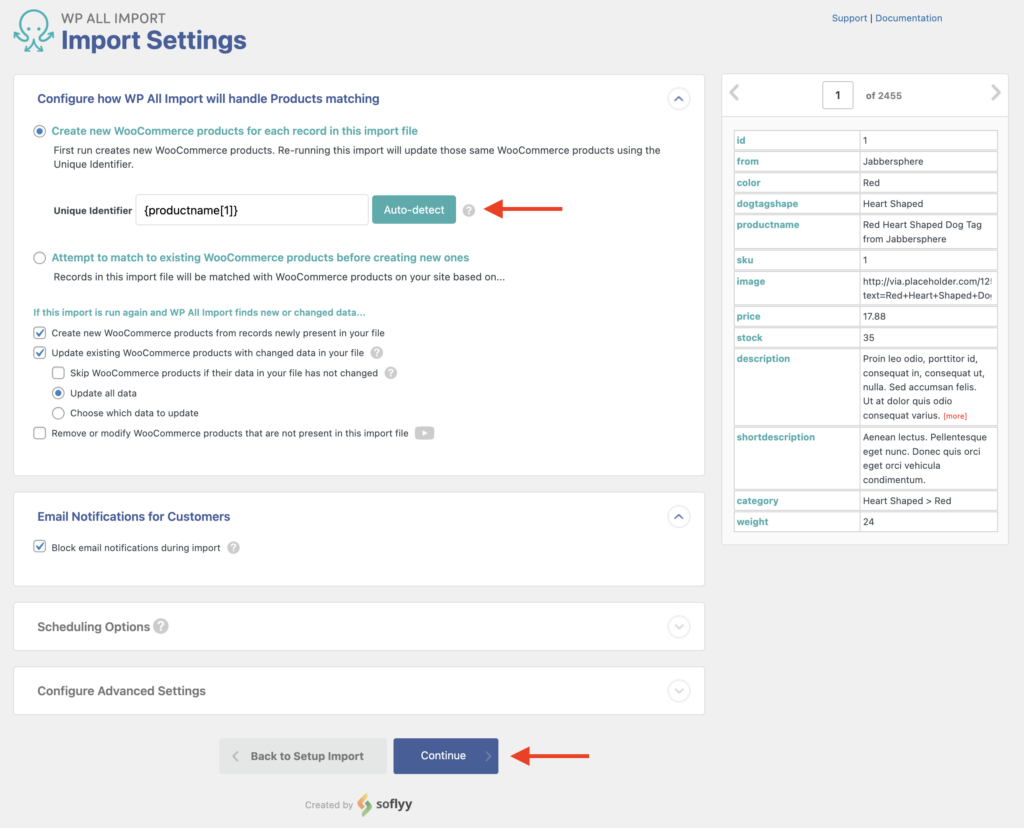
Task: Click the help icon beside Scheduling Options
Action: [162, 626]
